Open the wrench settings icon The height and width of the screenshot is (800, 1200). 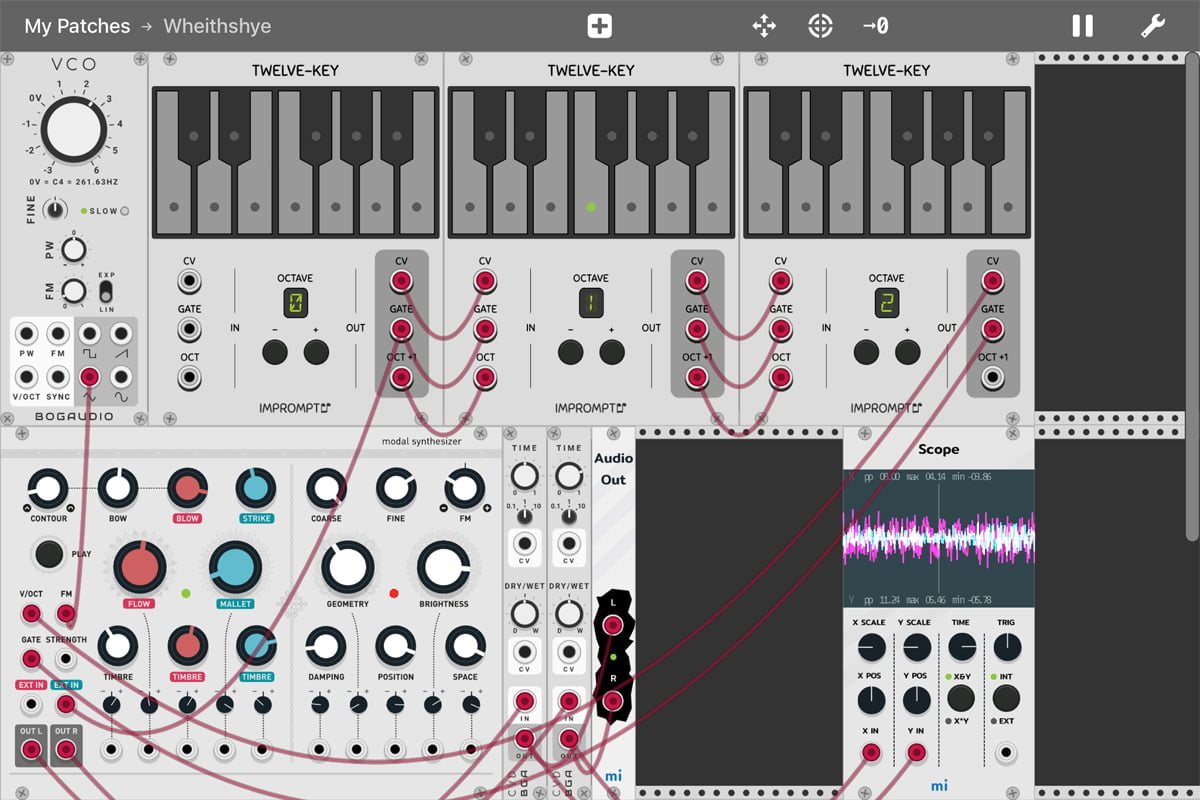tap(1153, 26)
